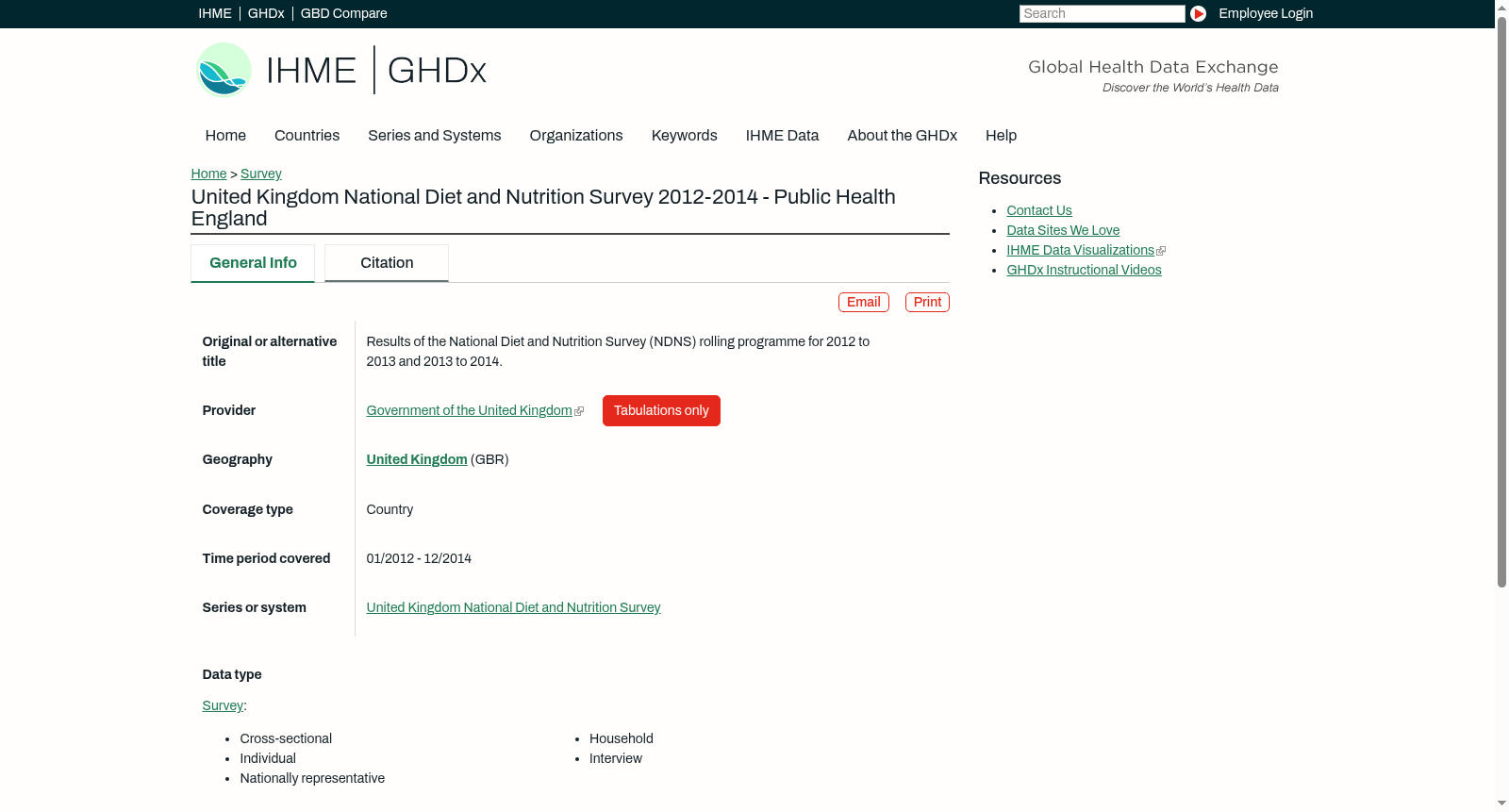
Task: Open the IHME Data menu
Action: pos(782,136)
